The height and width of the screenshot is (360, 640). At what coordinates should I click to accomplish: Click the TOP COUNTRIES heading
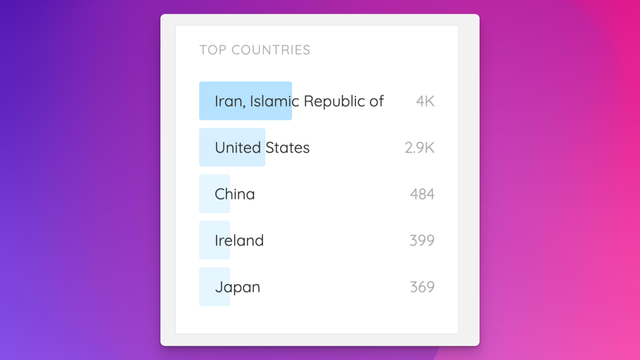255,50
